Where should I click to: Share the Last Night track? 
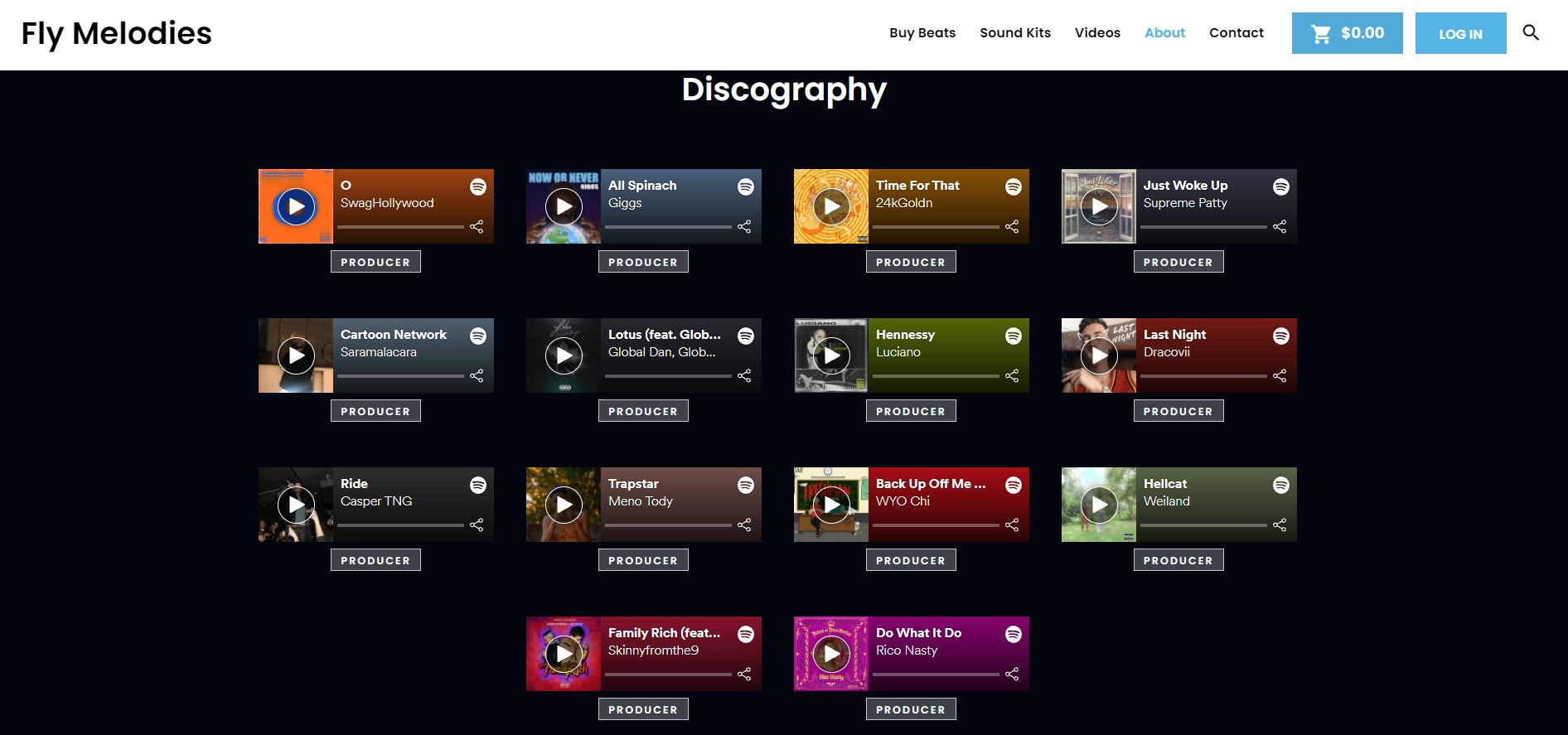point(1280,375)
